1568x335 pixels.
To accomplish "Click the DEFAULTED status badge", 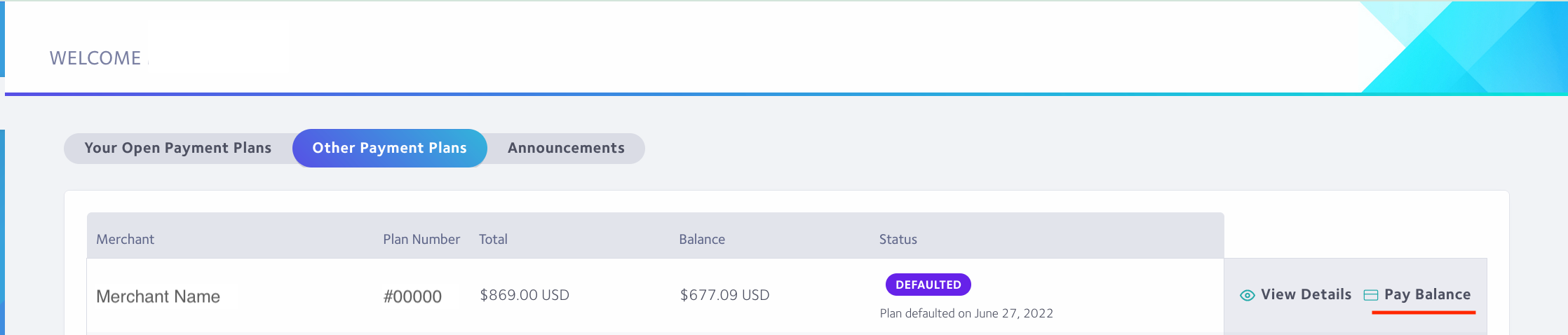I will (928, 285).
